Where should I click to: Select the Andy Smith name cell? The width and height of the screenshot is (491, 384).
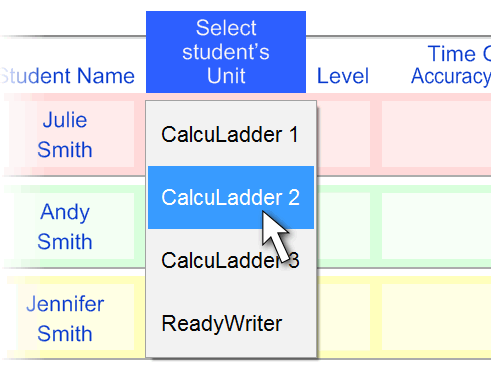pyautogui.click(x=65, y=226)
